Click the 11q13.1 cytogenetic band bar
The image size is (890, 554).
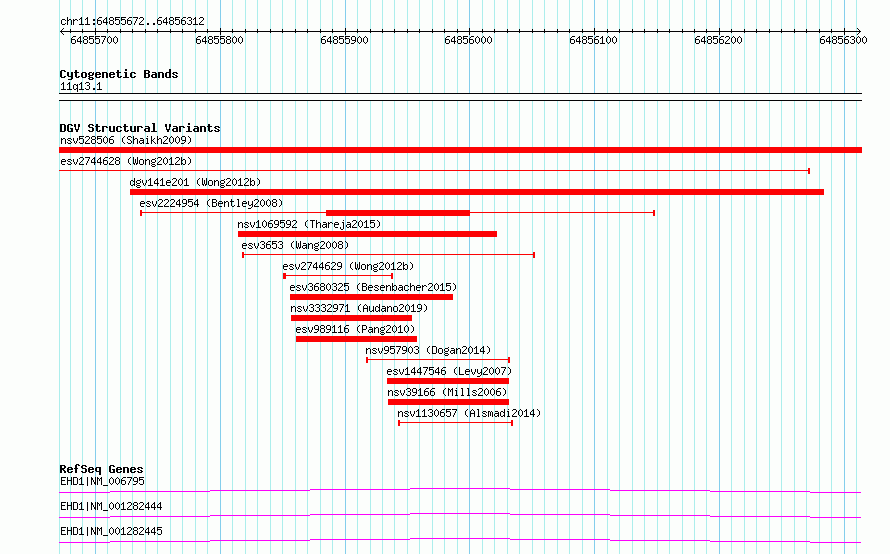click(460, 97)
